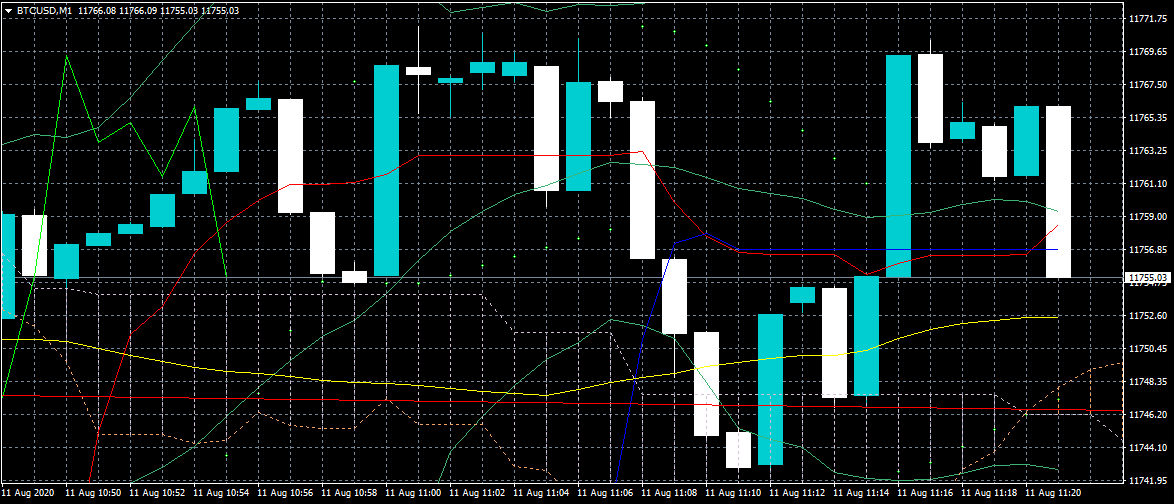Viewport: 1174px width, 504px height.
Task: Click the 11 Aug 11:06 time label
Action: 606,494
